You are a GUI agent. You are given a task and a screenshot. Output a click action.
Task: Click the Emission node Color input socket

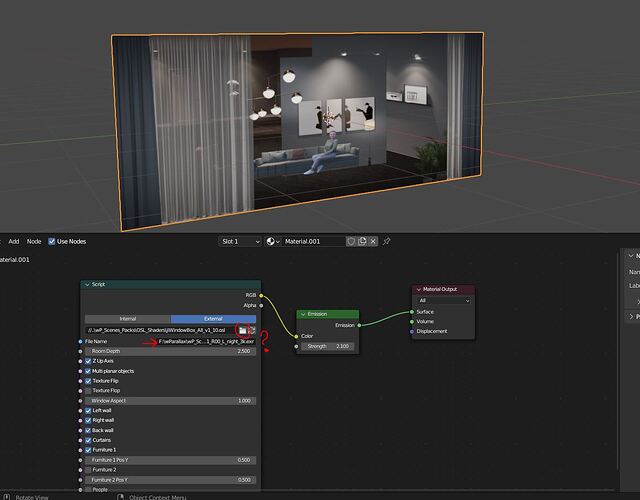pos(296,336)
